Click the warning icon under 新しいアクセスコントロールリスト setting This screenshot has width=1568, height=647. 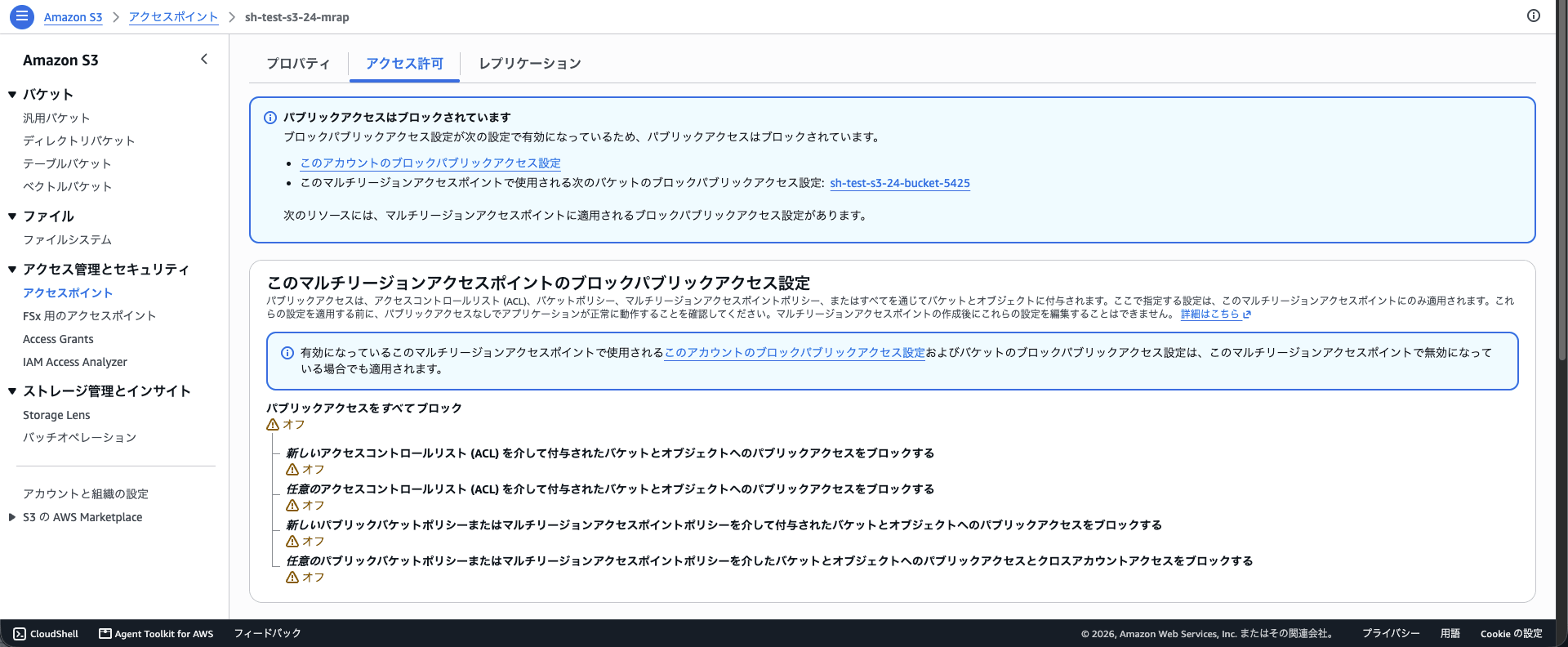tap(292, 470)
